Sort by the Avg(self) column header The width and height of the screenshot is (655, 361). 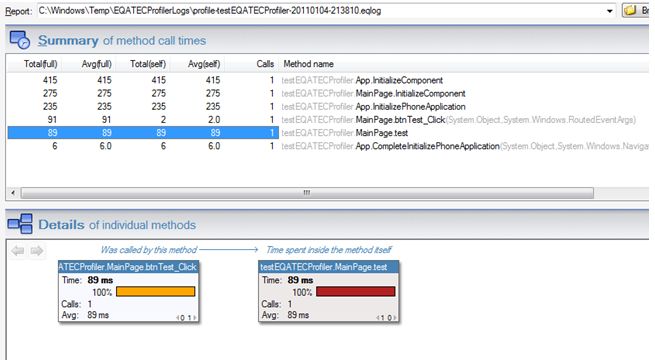coord(204,64)
